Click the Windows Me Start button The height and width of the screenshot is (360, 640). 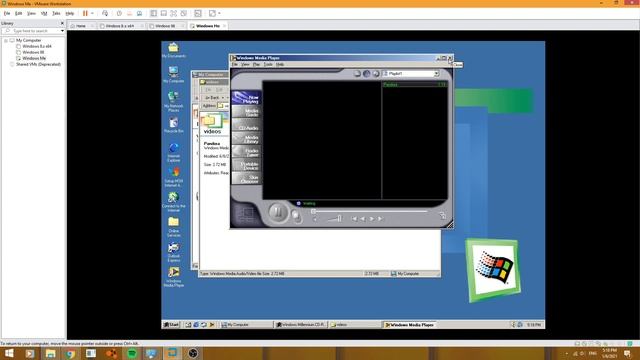pos(171,325)
